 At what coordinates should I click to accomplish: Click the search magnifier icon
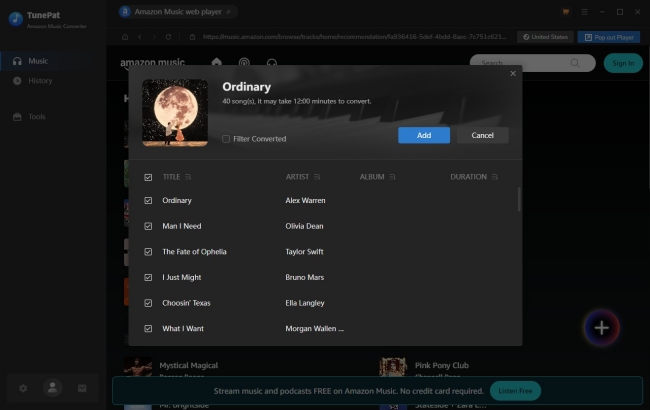(x=575, y=63)
